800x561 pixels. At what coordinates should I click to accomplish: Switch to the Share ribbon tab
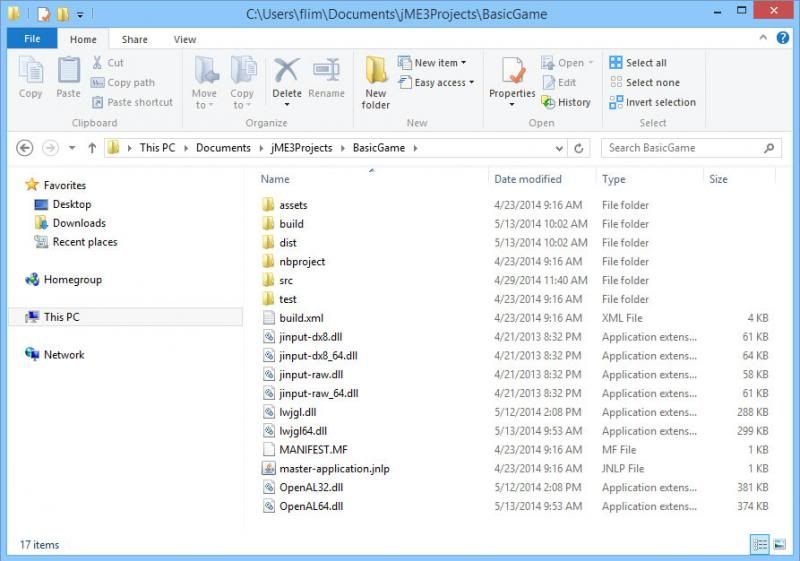(x=135, y=39)
